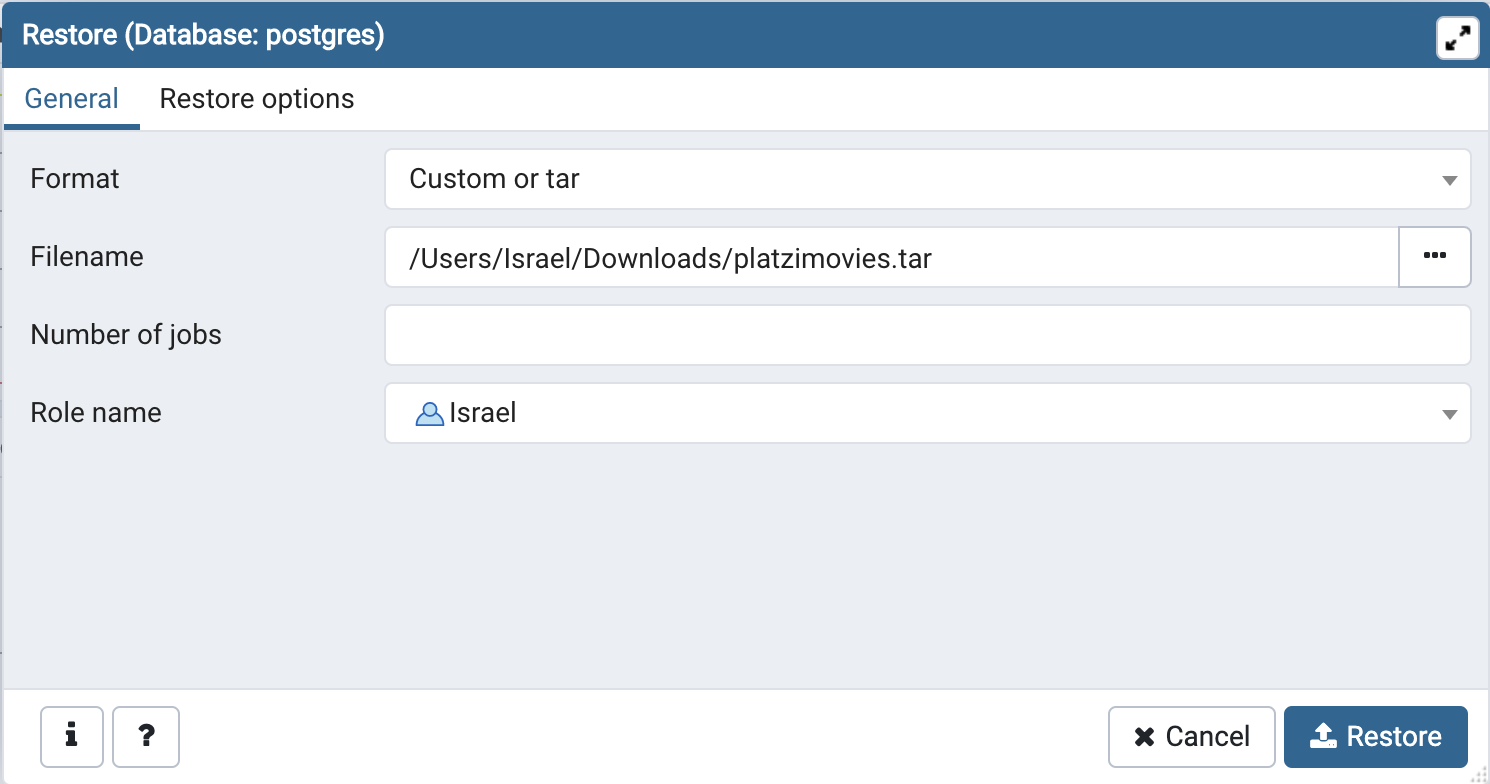The width and height of the screenshot is (1490, 784).
Task: Cancel the restore dialog
Action: pyautogui.click(x=1191, y=737)
